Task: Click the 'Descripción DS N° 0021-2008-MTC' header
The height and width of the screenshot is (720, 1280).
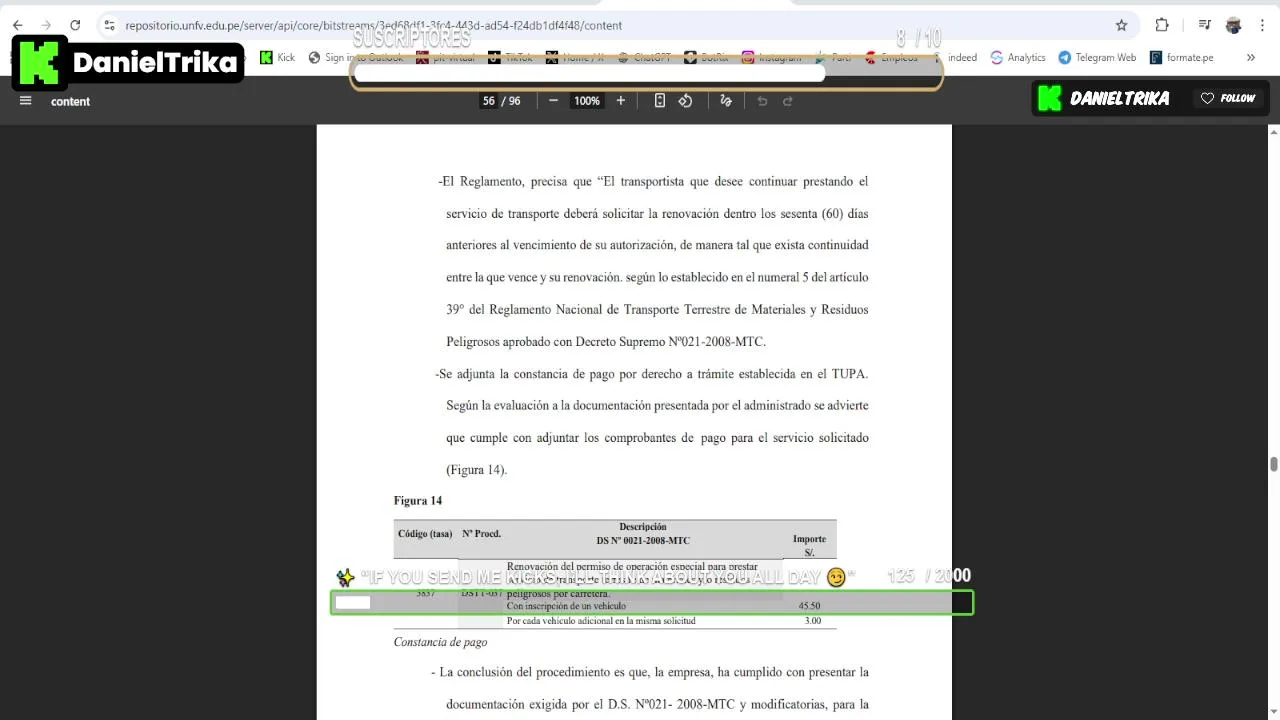Action: pos(643,534)
